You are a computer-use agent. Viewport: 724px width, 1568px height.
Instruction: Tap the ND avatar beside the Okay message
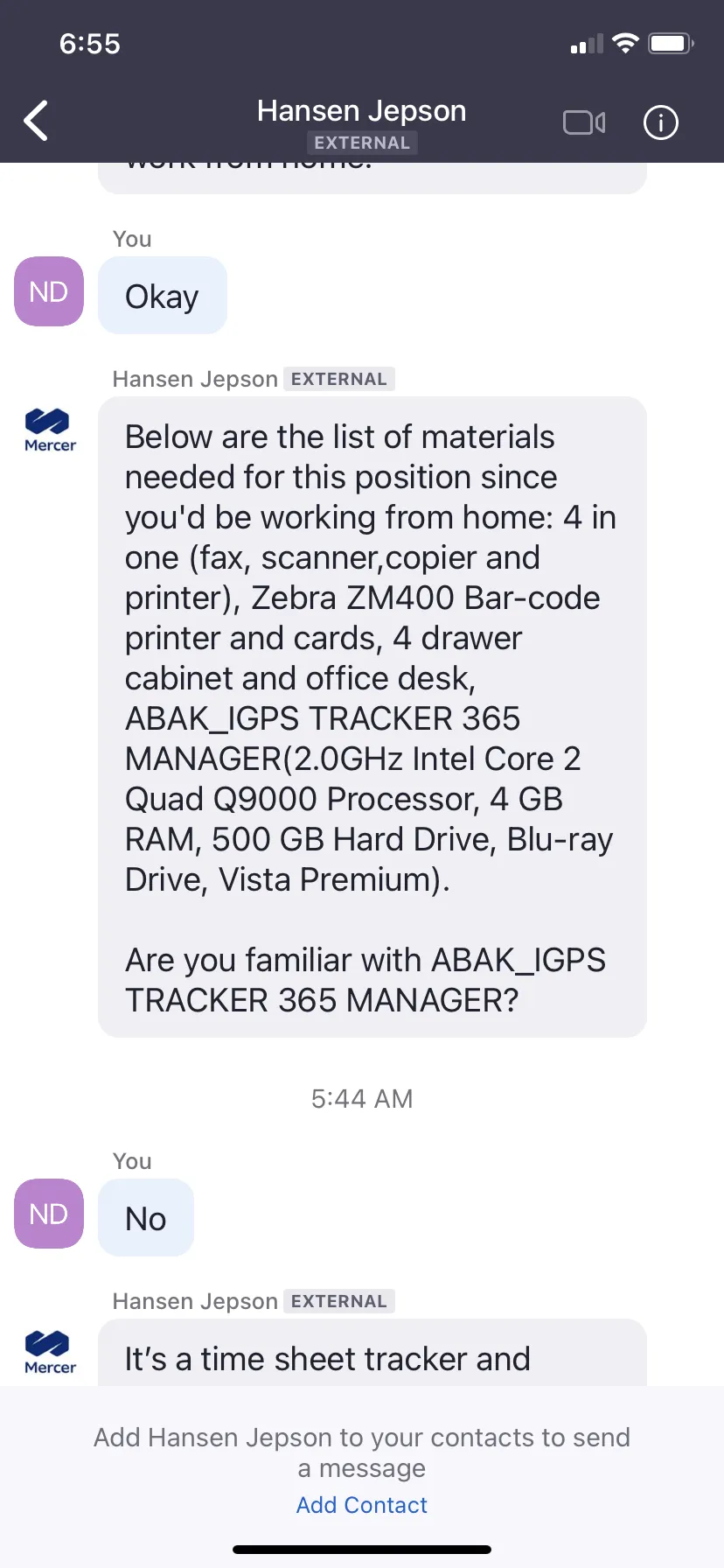point(49,291)
